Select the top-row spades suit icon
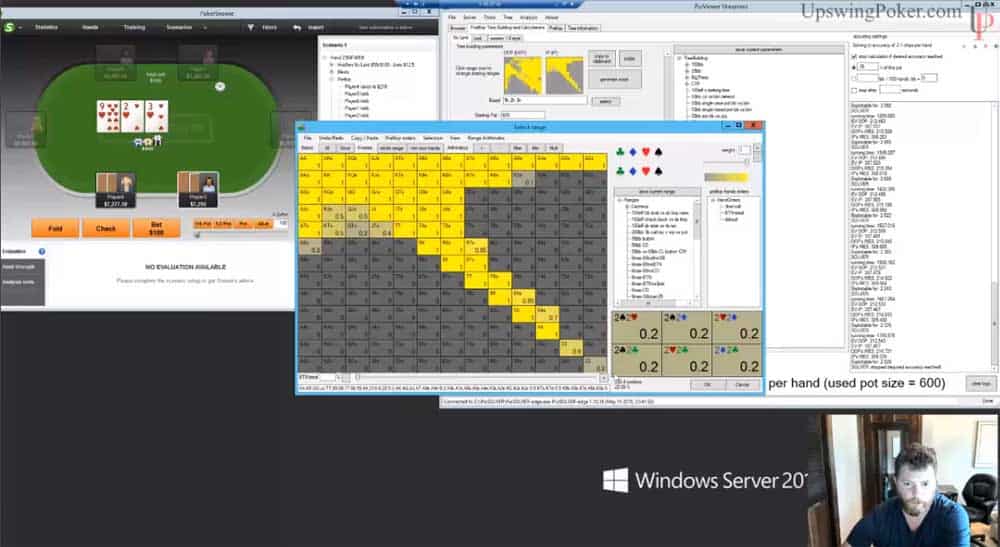The width and height of the screenshot is (1000, 547). point(658,152)
